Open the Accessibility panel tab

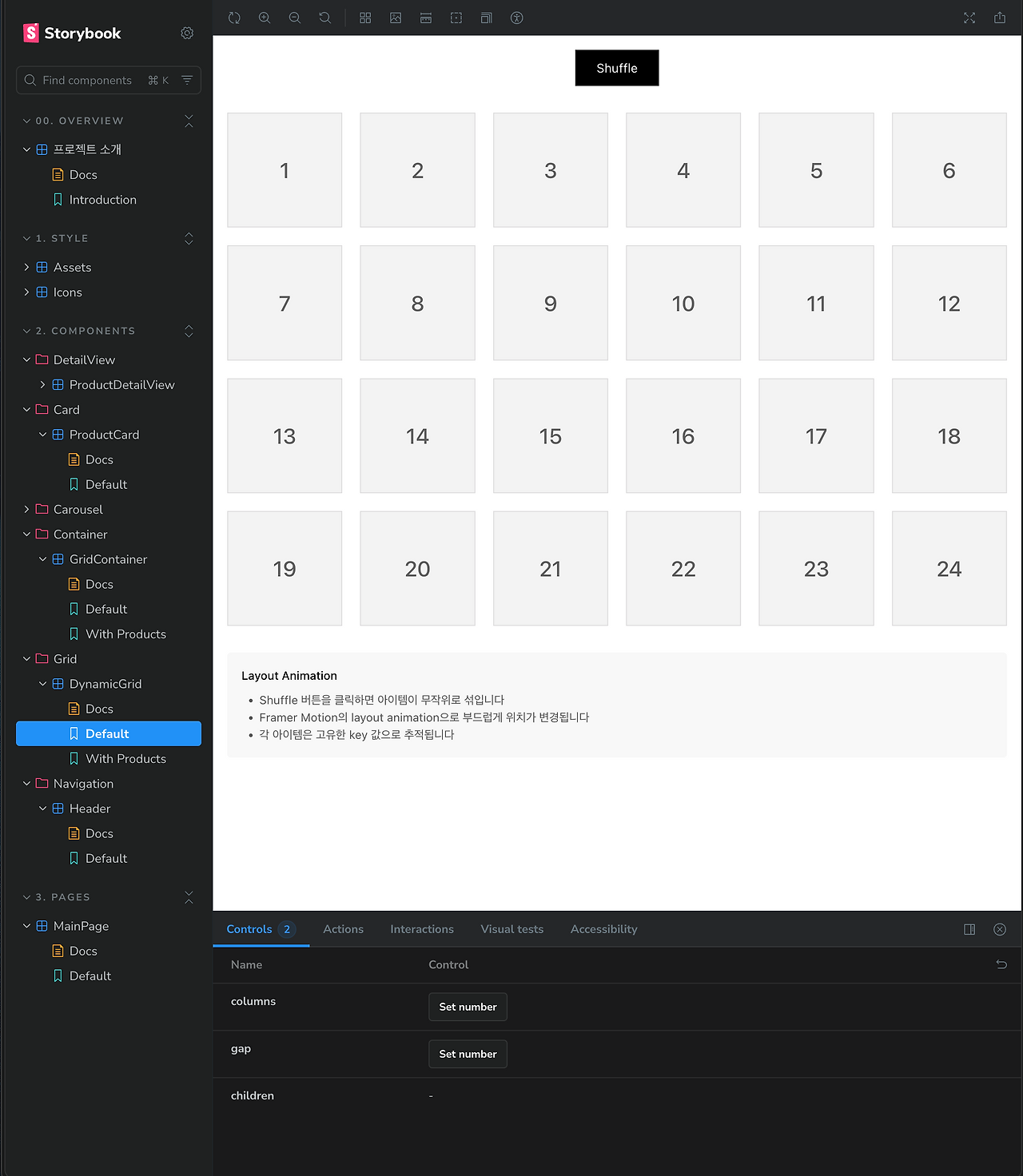tap(603, 929)
